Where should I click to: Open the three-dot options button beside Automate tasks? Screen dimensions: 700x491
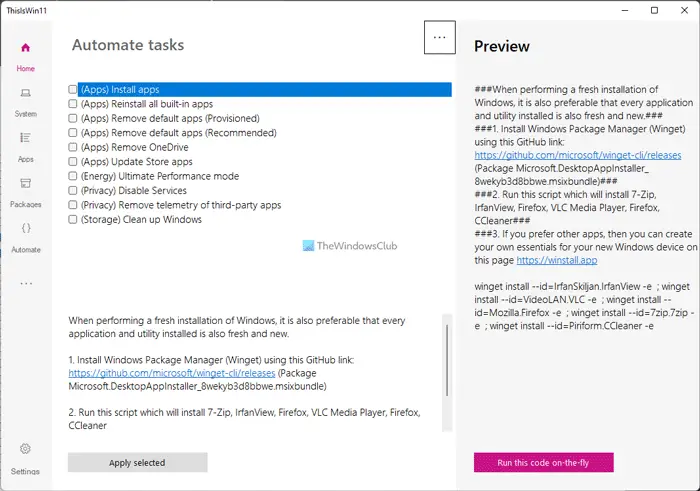coord(438,37)
